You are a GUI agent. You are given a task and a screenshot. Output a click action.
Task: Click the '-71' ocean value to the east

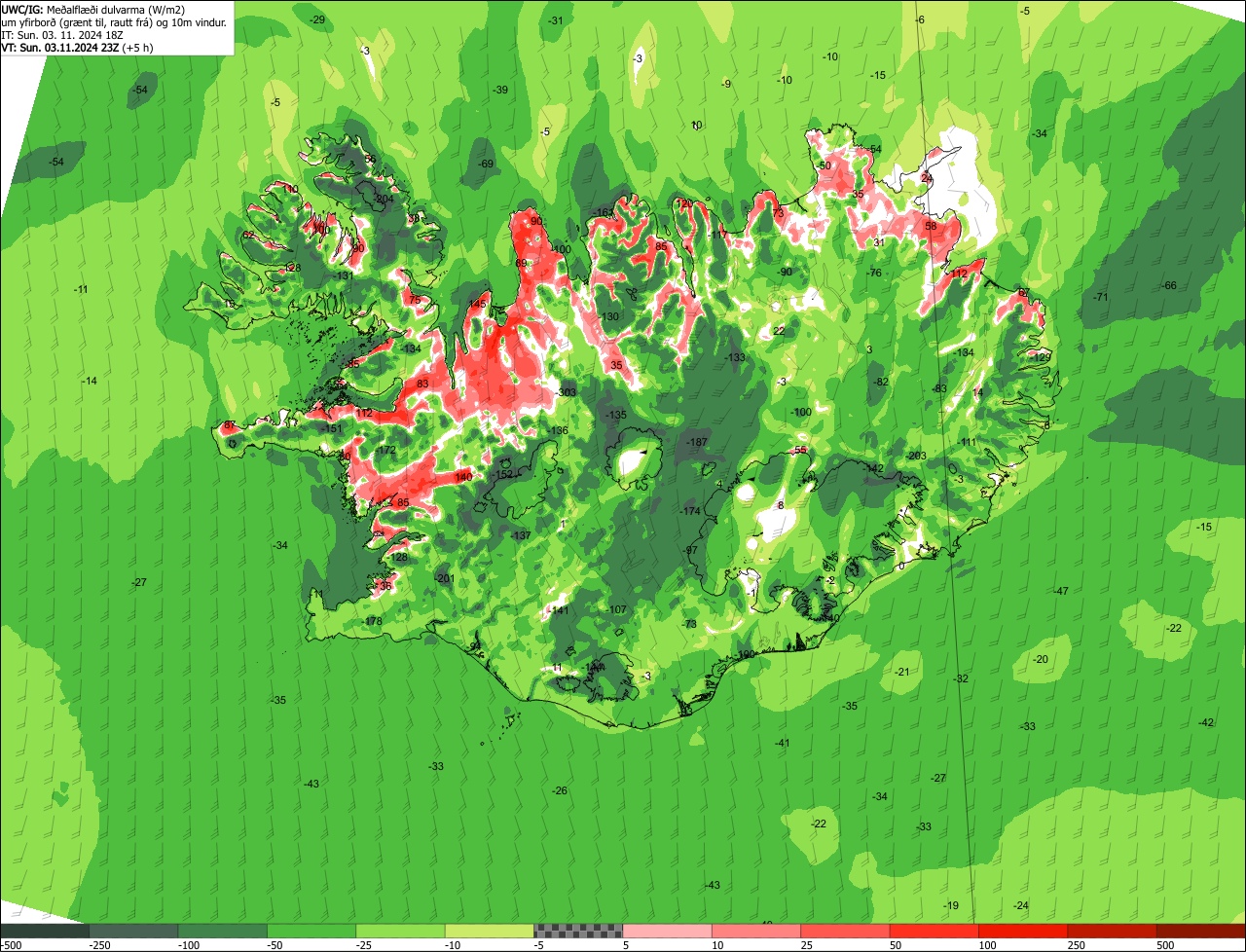coord(1101,297)
